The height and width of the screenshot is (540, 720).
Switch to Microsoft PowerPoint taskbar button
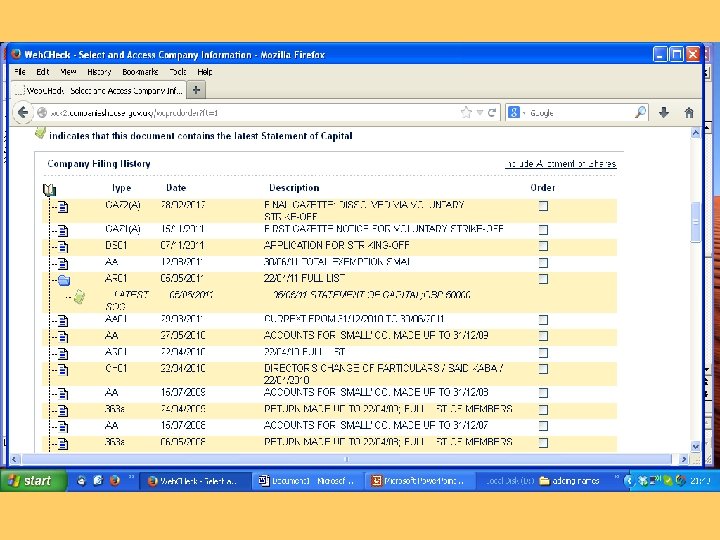419,481
